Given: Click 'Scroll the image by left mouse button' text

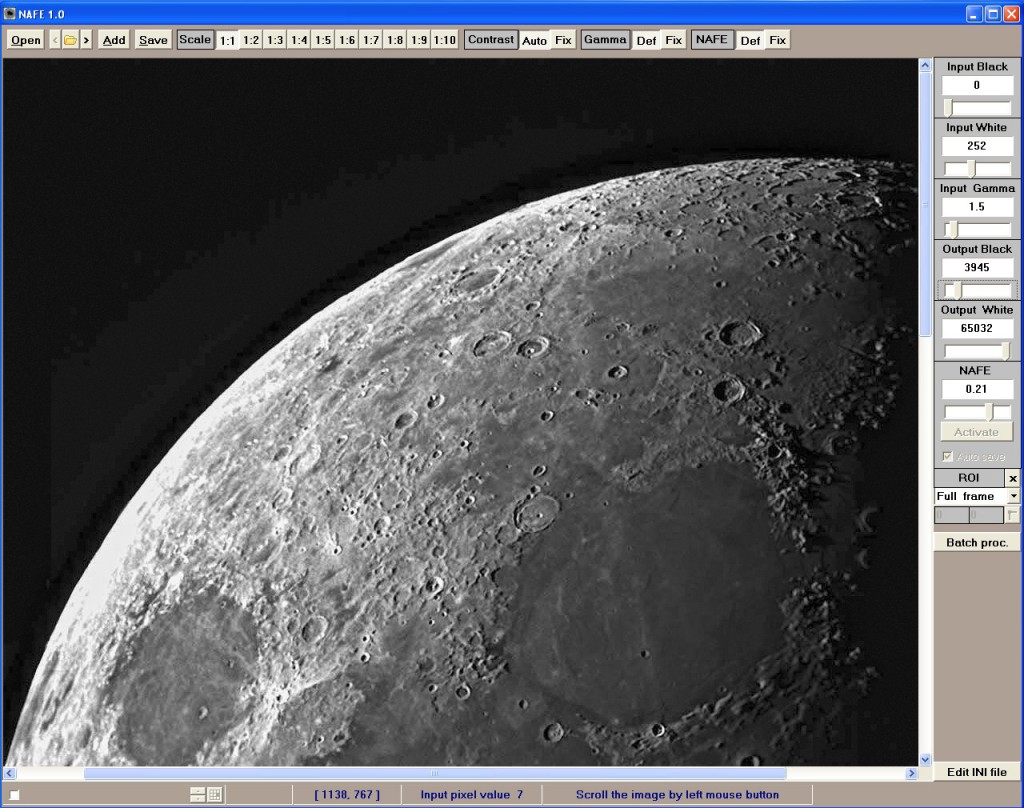Looking at the screenshot, I should click(x=677, y=794).
